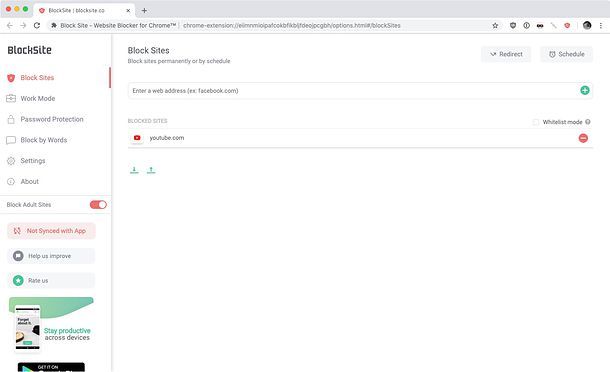Click the Redirect button

pos(506,54)
